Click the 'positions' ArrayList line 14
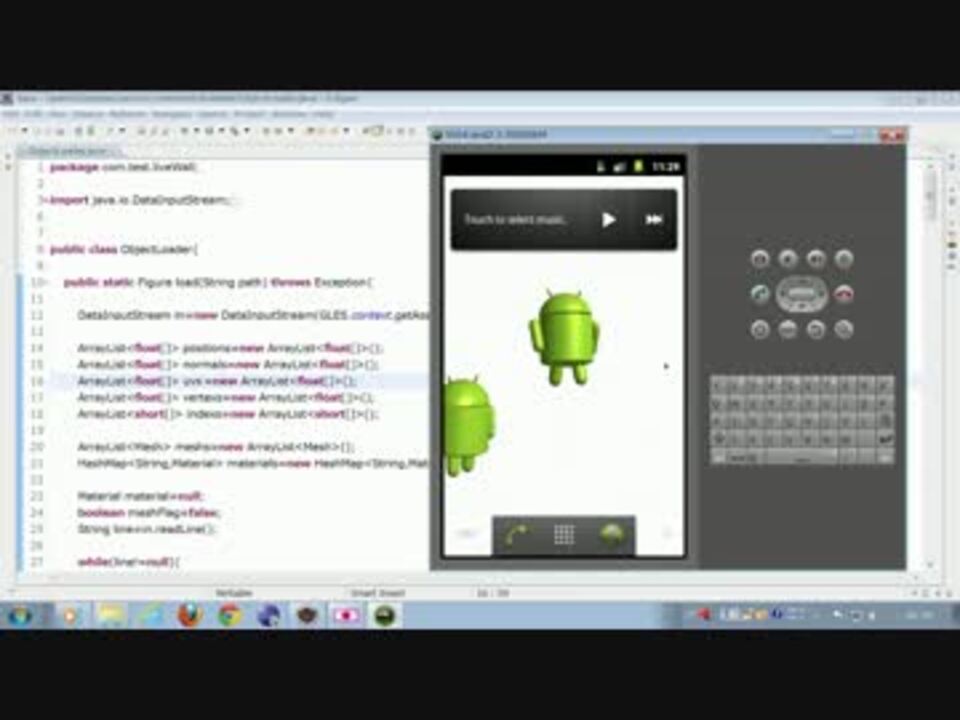Screen dimensions: 960x720 (x=230, y=348)
